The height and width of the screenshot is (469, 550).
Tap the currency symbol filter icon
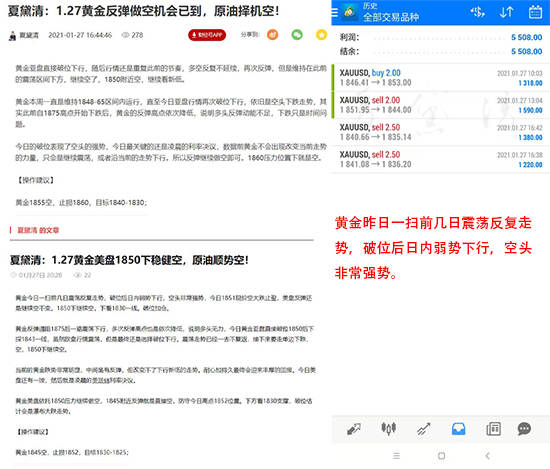click(477, 12)
